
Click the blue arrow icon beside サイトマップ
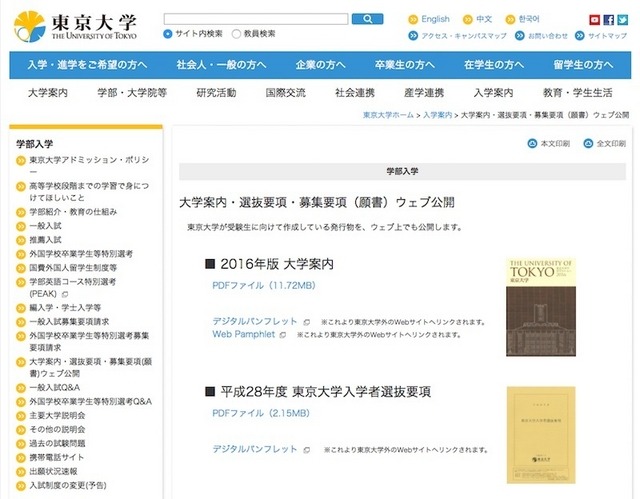pos(580,36)
